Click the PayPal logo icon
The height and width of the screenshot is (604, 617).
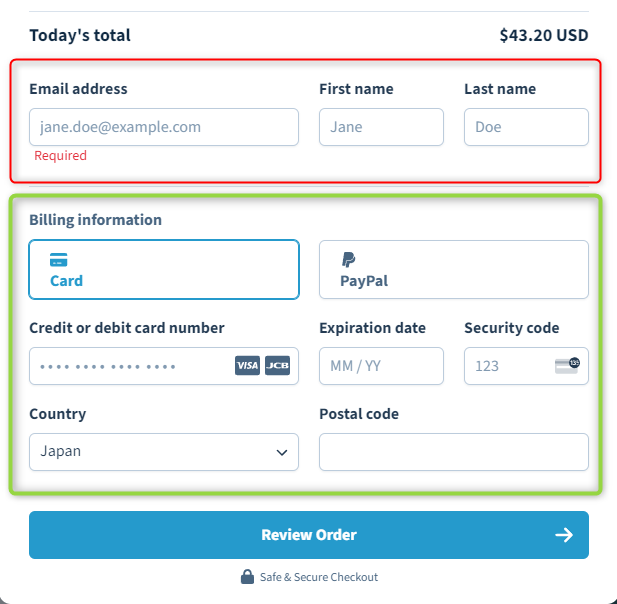(348, 260)
